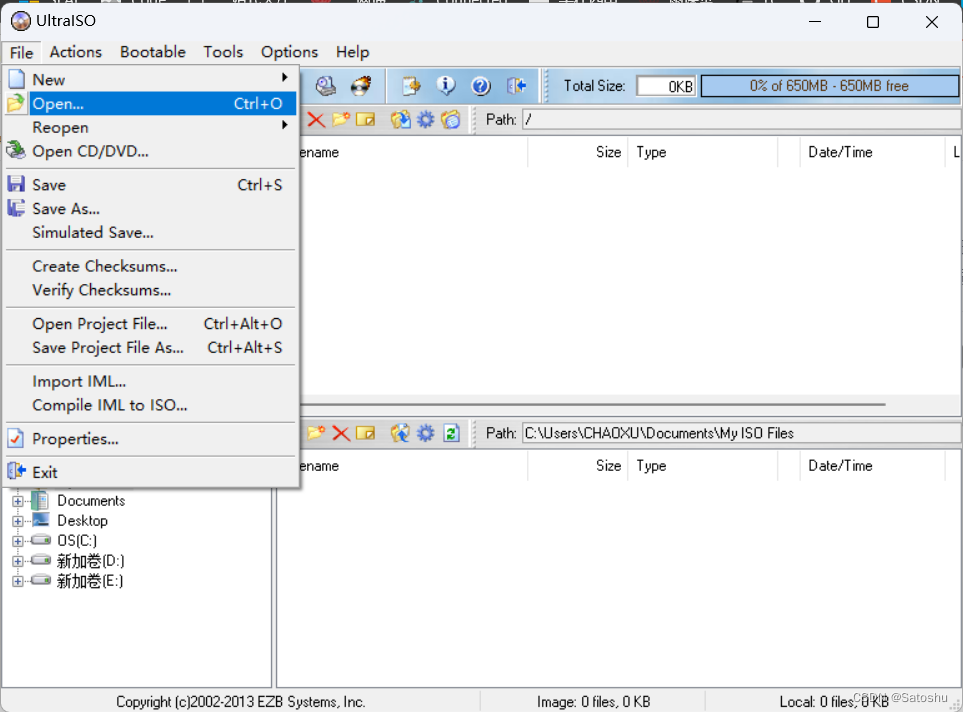Open the Bootable menu

[x=152, y=52]
